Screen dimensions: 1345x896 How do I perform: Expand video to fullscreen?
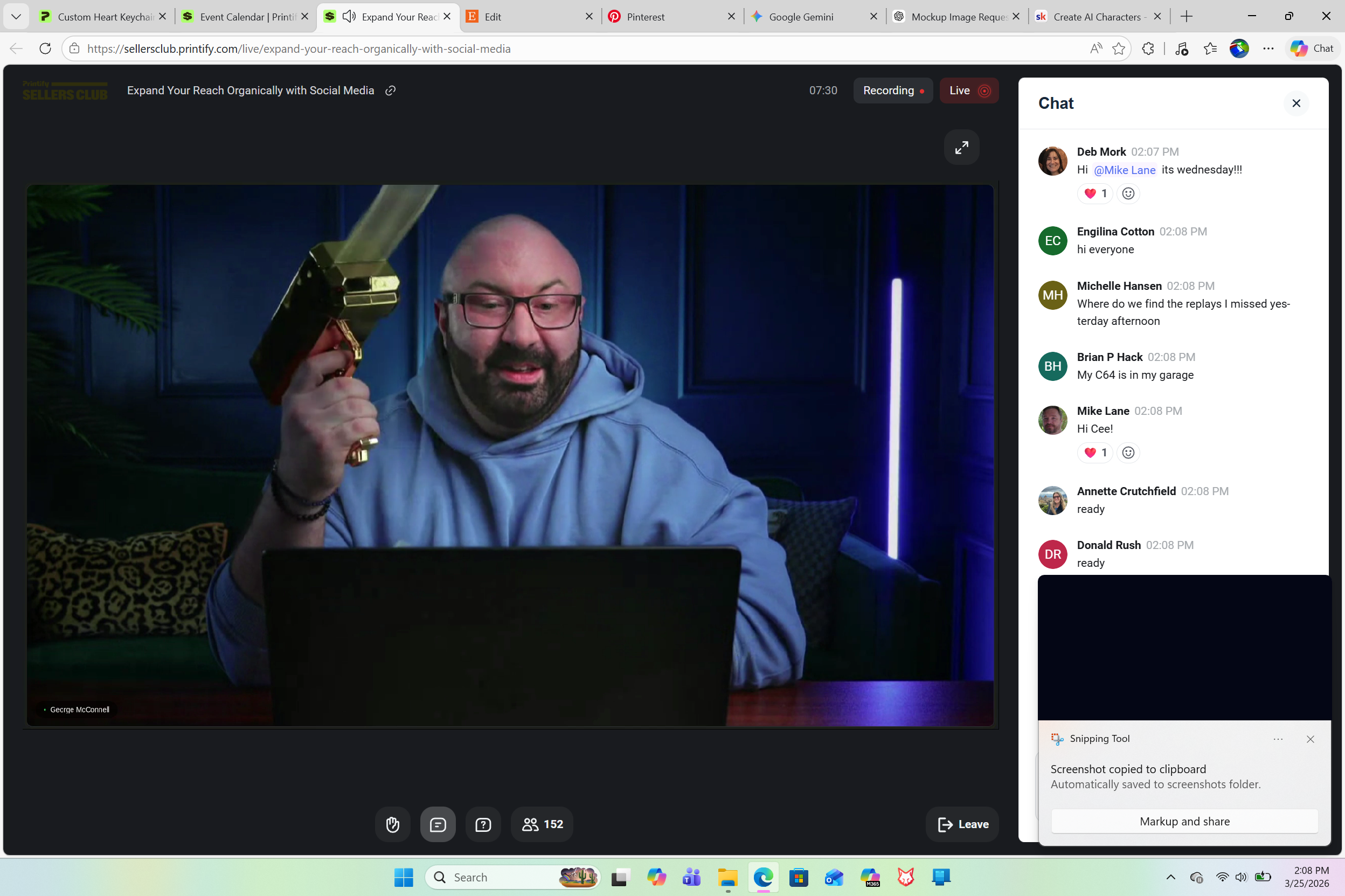962,148
